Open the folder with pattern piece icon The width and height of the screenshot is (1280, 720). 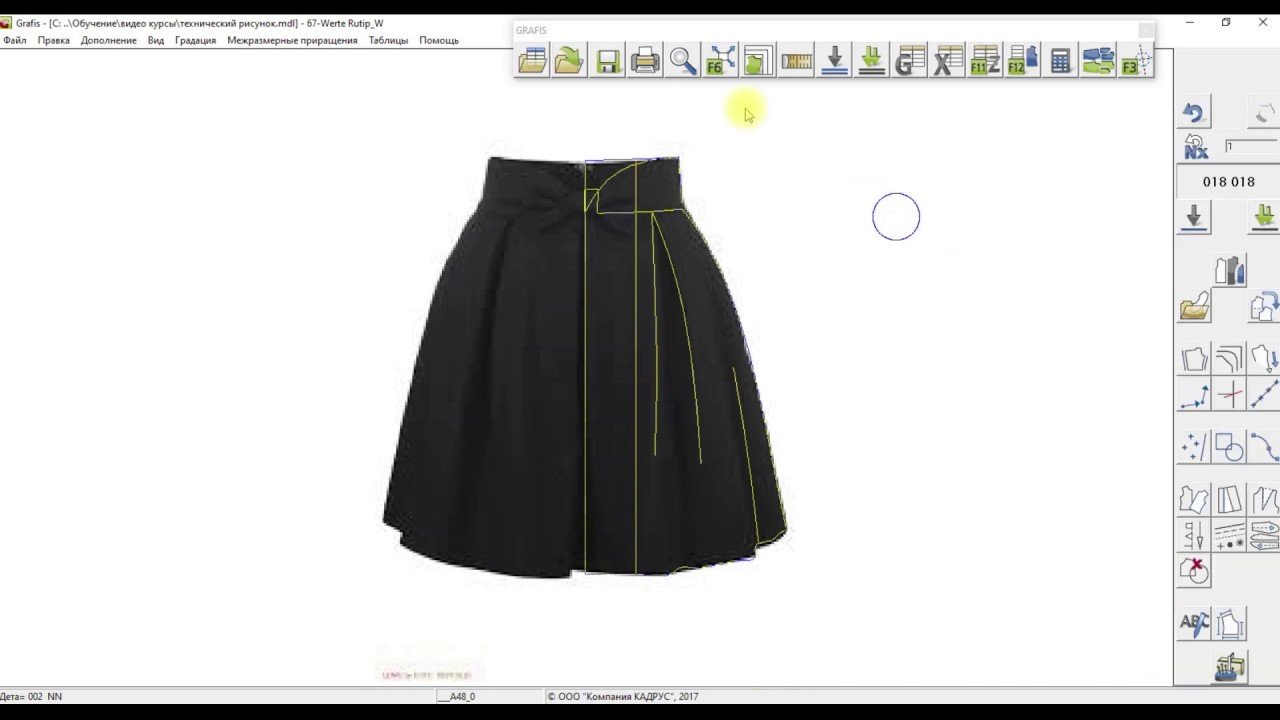(1194, 306)
